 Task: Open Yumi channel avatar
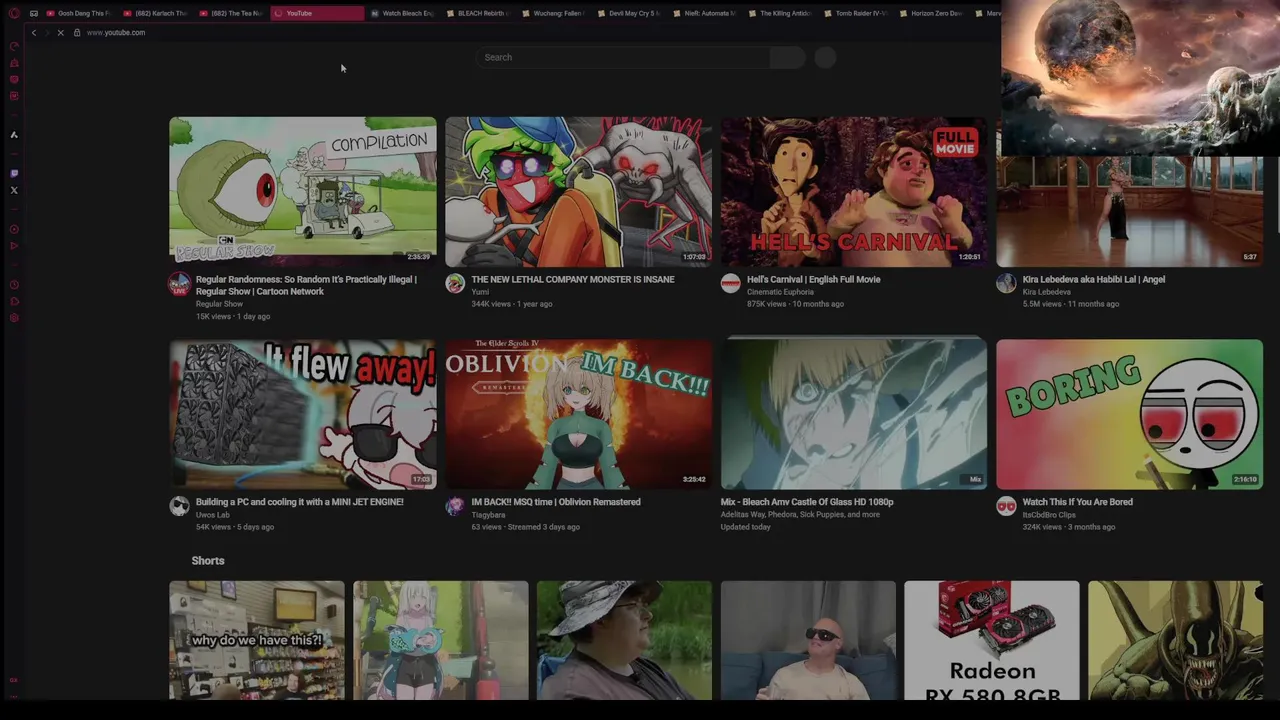click(x=455, y=284)
